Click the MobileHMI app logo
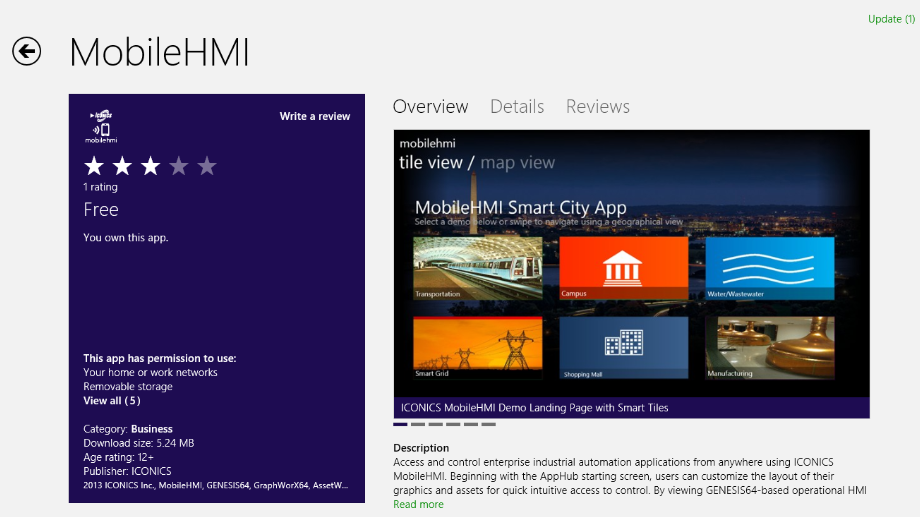The image size is (920, 517). click(x=100, y=127)
